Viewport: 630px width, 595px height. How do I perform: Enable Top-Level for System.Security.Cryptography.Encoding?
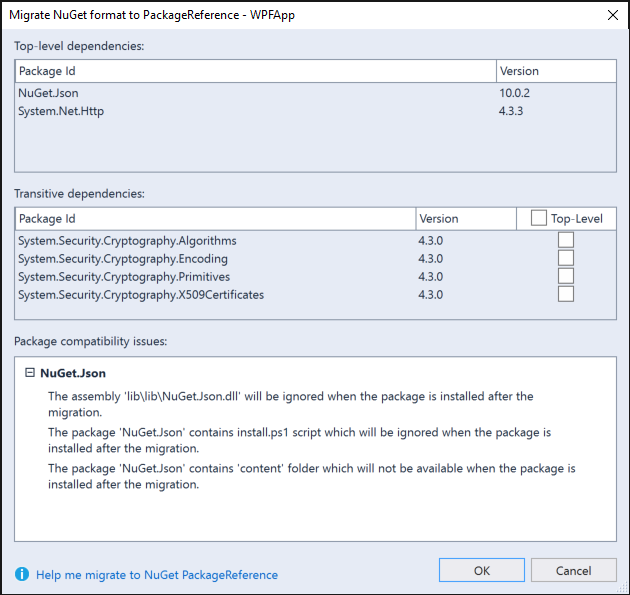566,258
